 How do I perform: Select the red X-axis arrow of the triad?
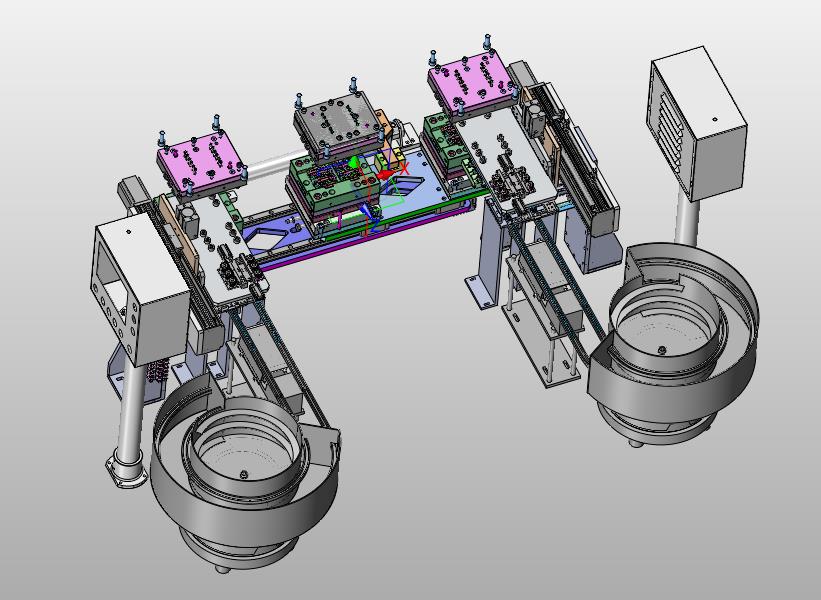pyautogui.click(x=386, y=174)
